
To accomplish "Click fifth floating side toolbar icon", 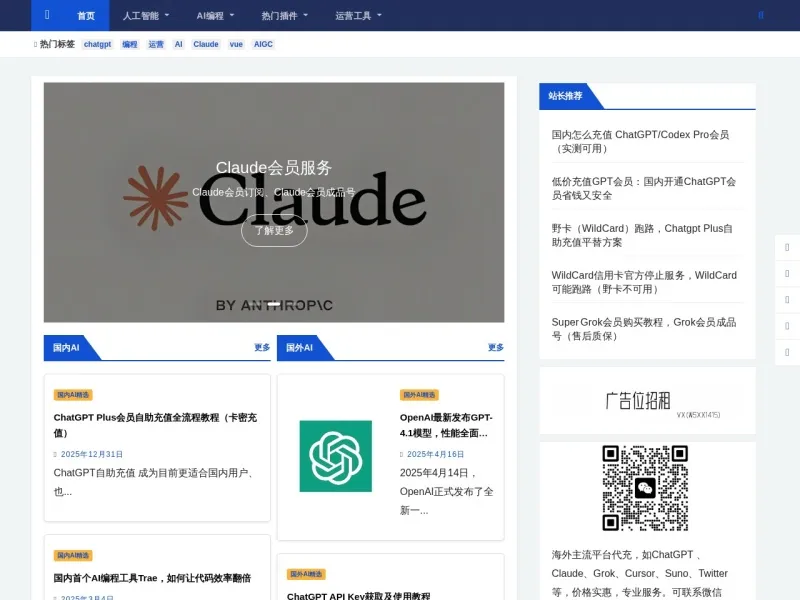I will (x=787, y=353).
